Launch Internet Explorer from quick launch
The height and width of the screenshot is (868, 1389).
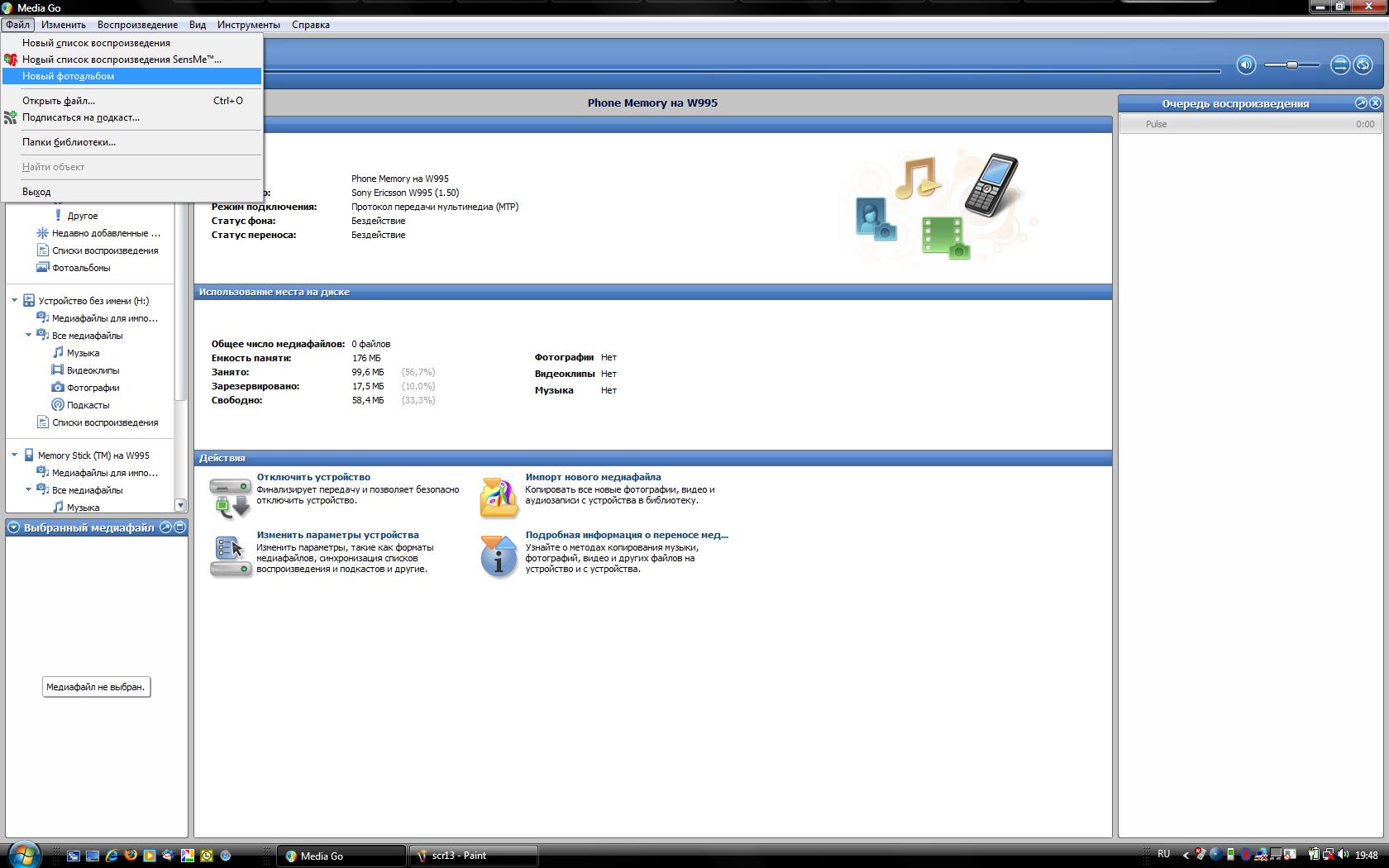[111, 856]
